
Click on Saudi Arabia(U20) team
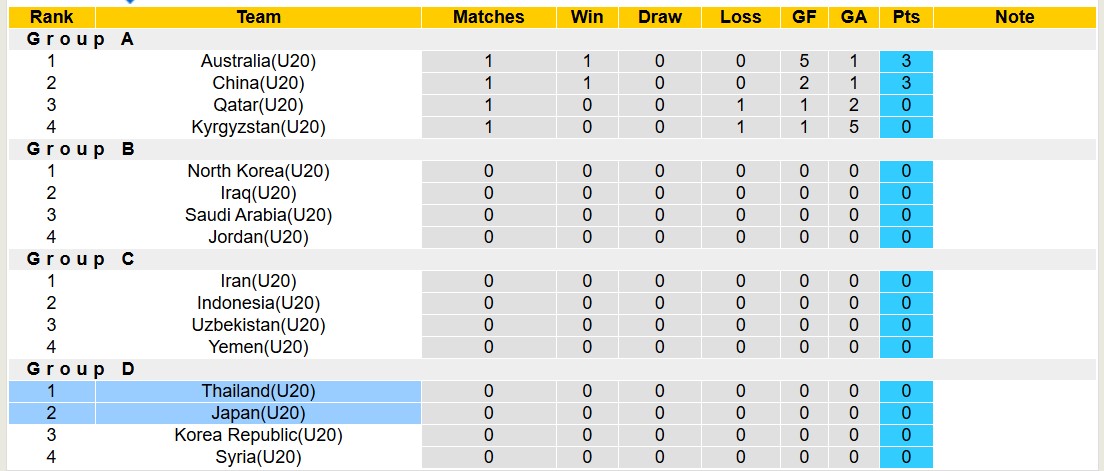pyautogui.click(x=258, y=215)
